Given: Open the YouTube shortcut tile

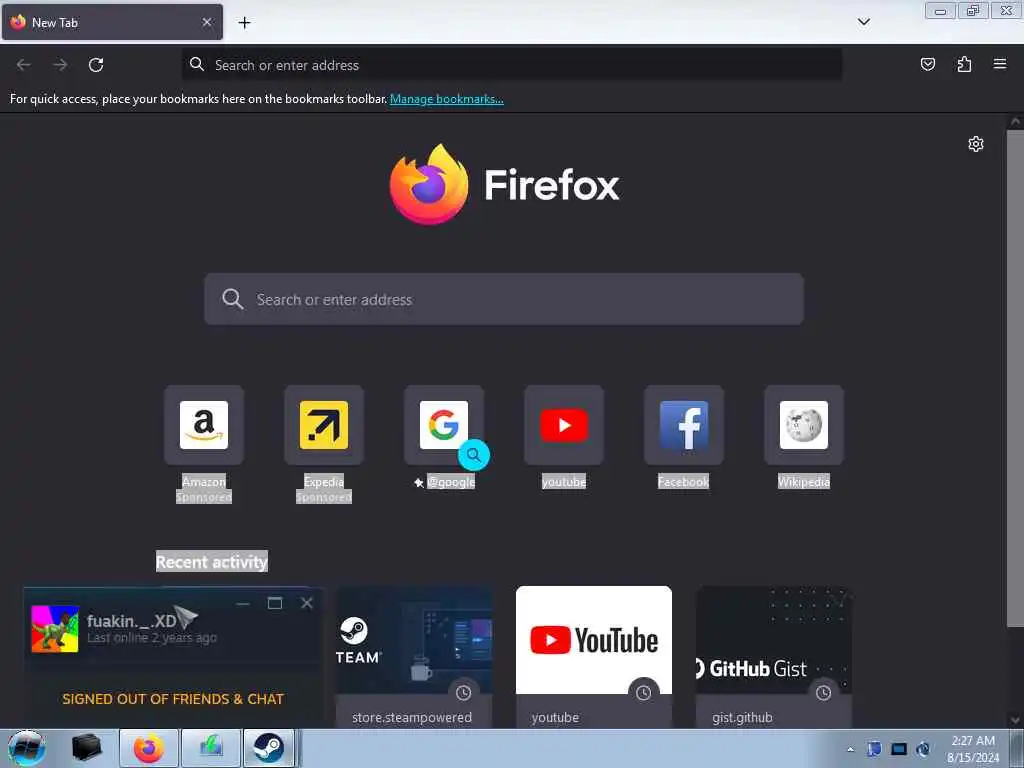Looking at the screenshot, I should [x=564, y=425].
